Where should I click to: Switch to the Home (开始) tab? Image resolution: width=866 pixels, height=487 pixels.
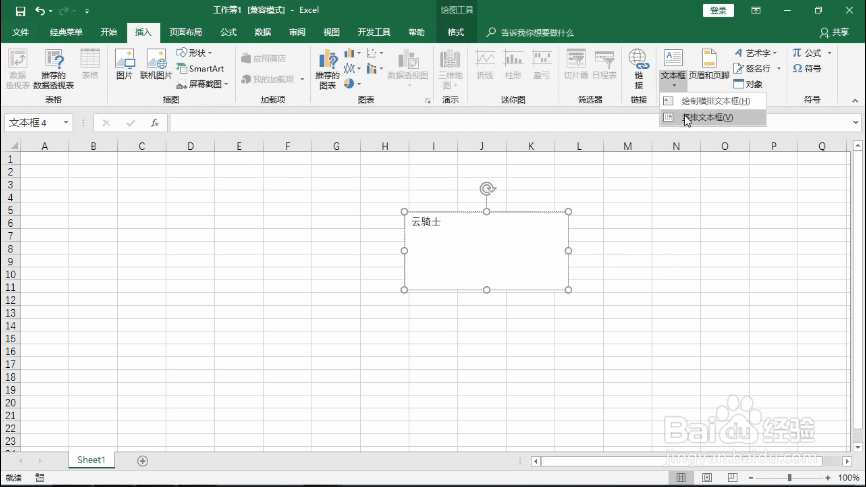tap(109, 33)
